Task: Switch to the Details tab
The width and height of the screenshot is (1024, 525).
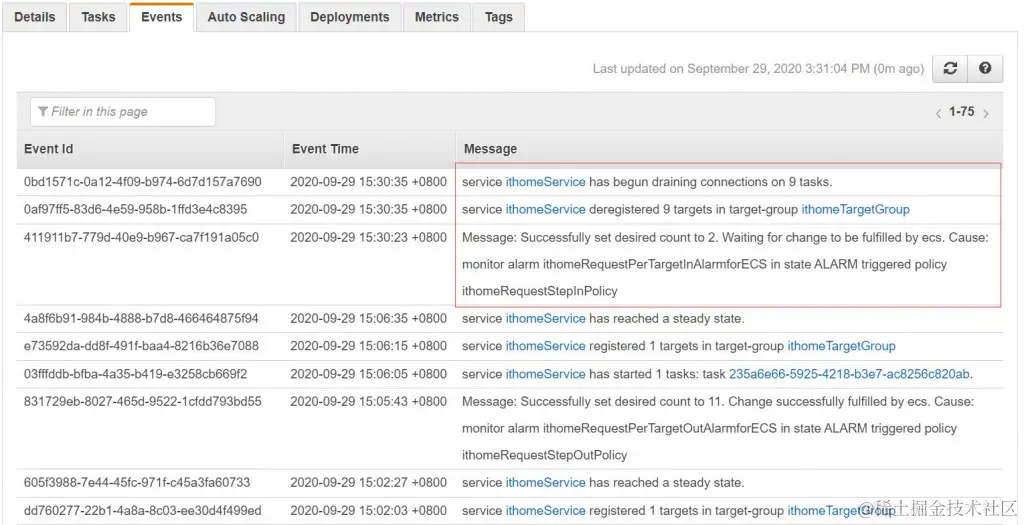Action: [35, 17]
